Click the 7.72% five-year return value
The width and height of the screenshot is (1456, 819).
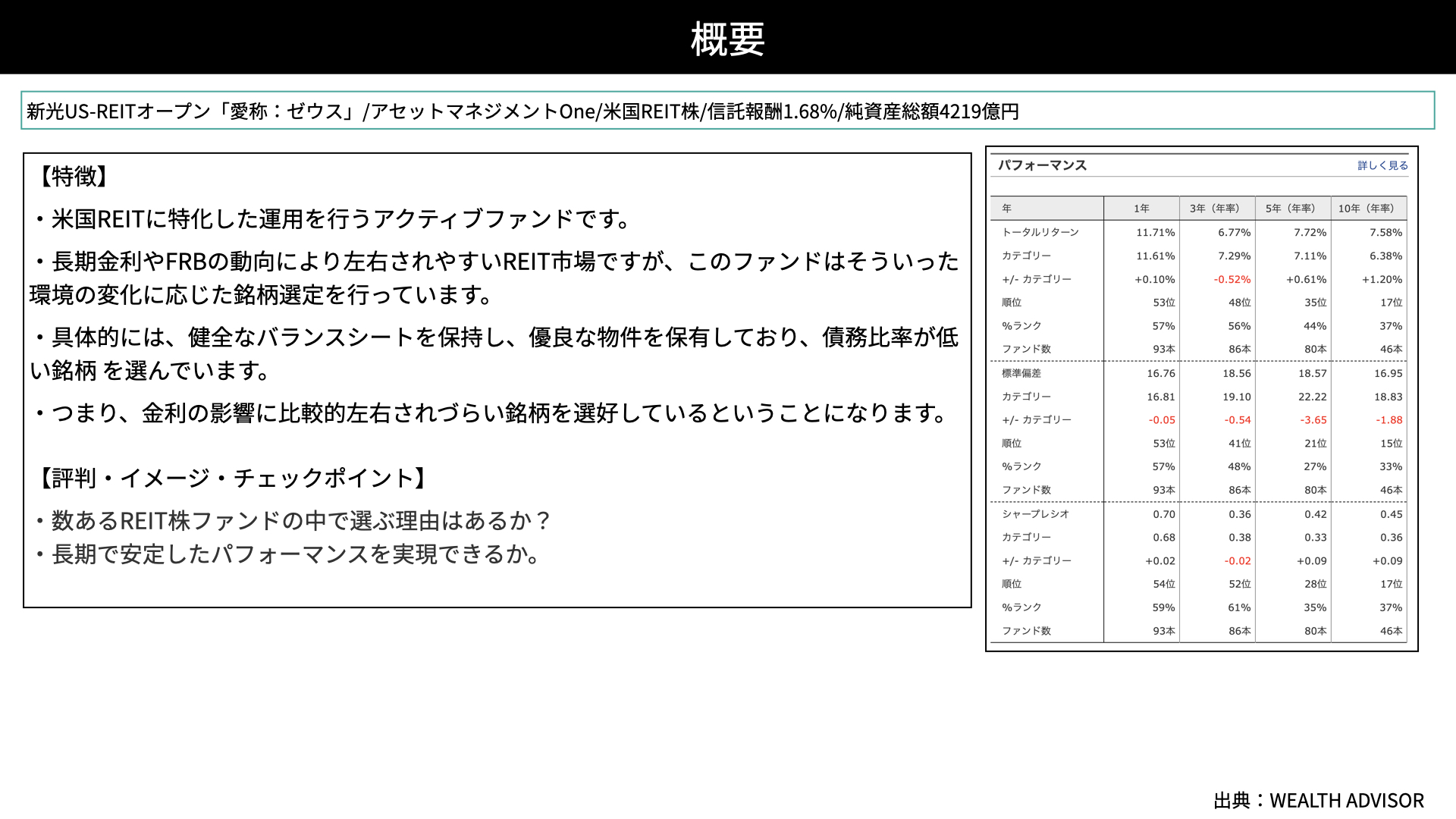1310,233
